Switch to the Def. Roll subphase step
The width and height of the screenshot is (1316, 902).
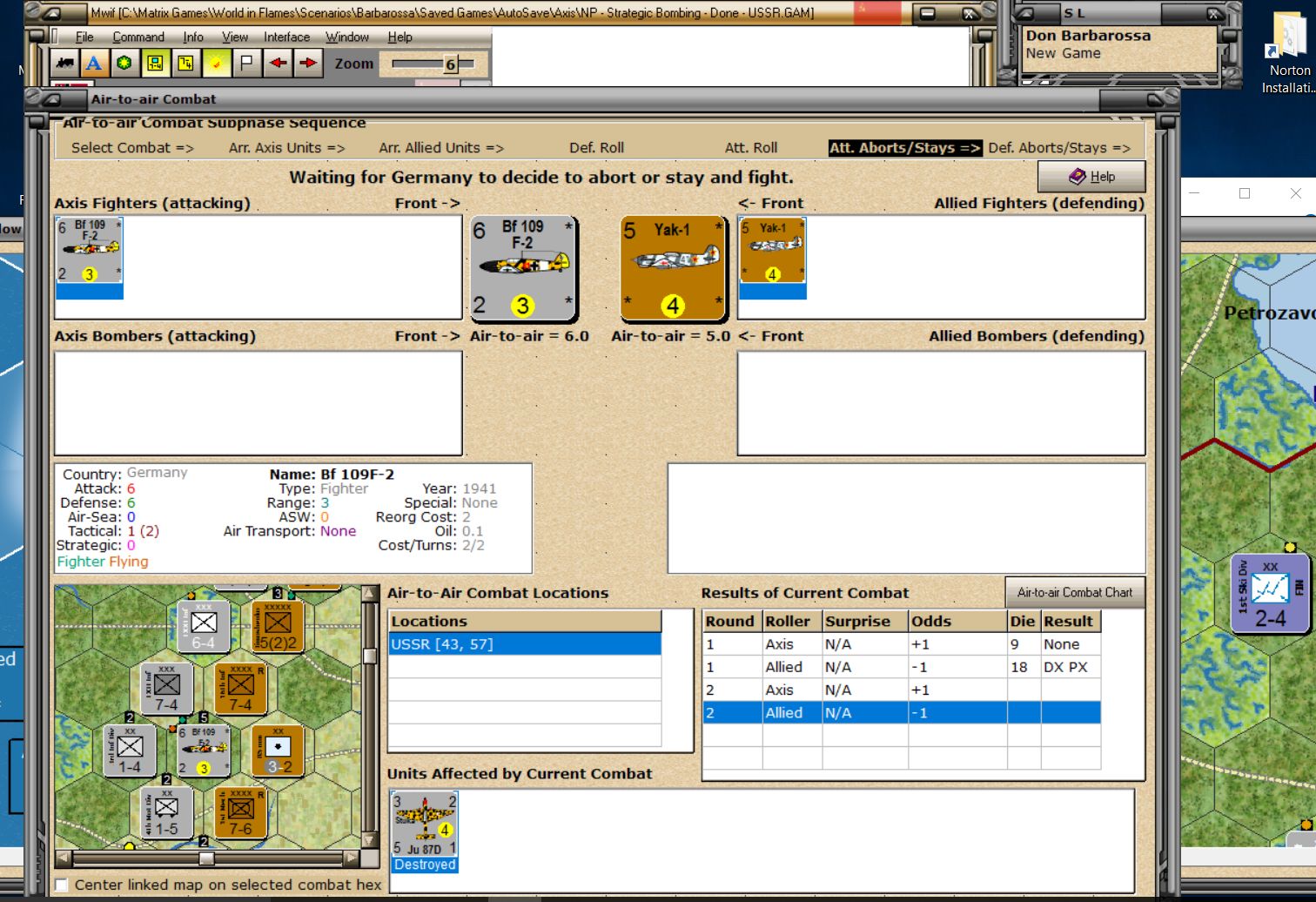pyautogui.click(x=597, y=147)
